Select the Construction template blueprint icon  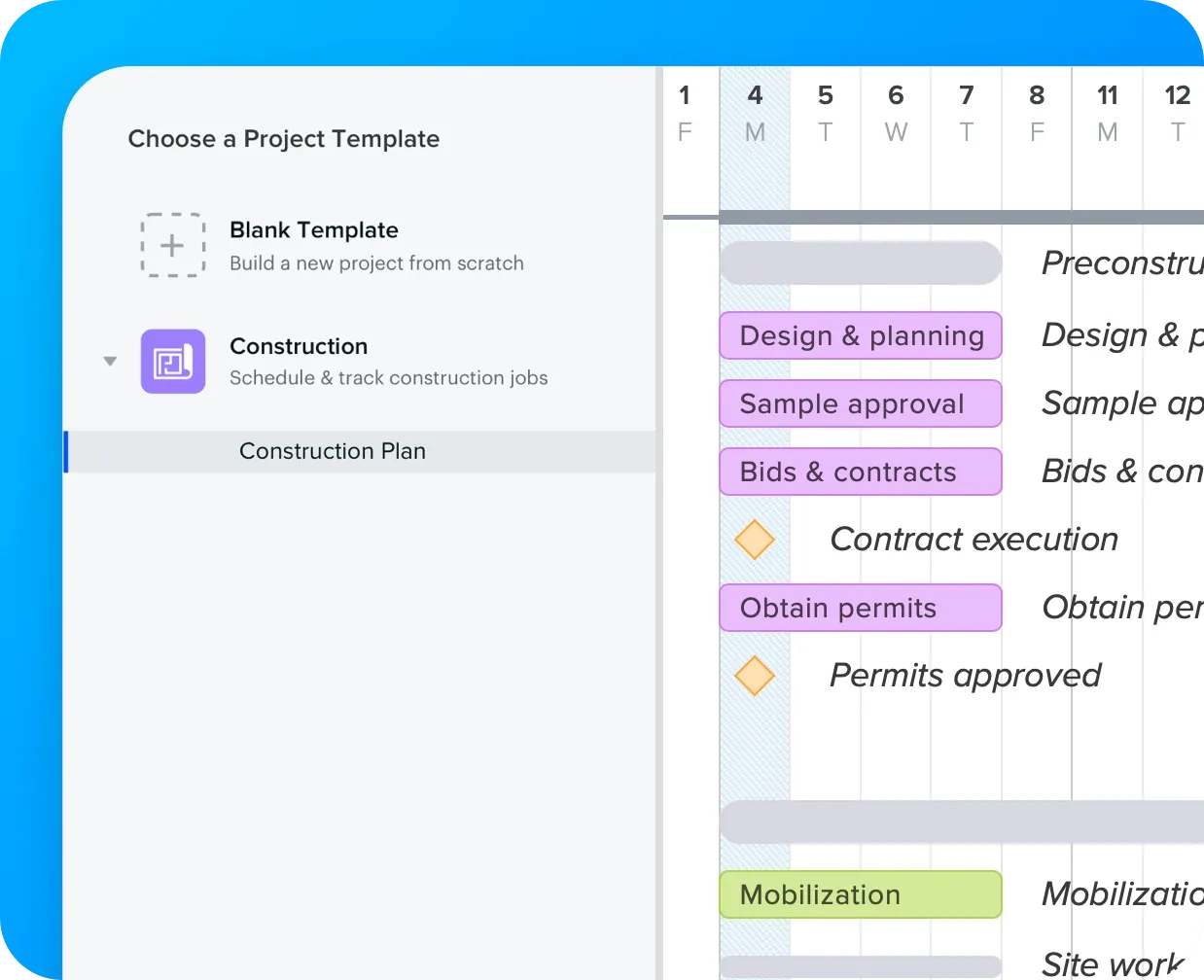173,362
